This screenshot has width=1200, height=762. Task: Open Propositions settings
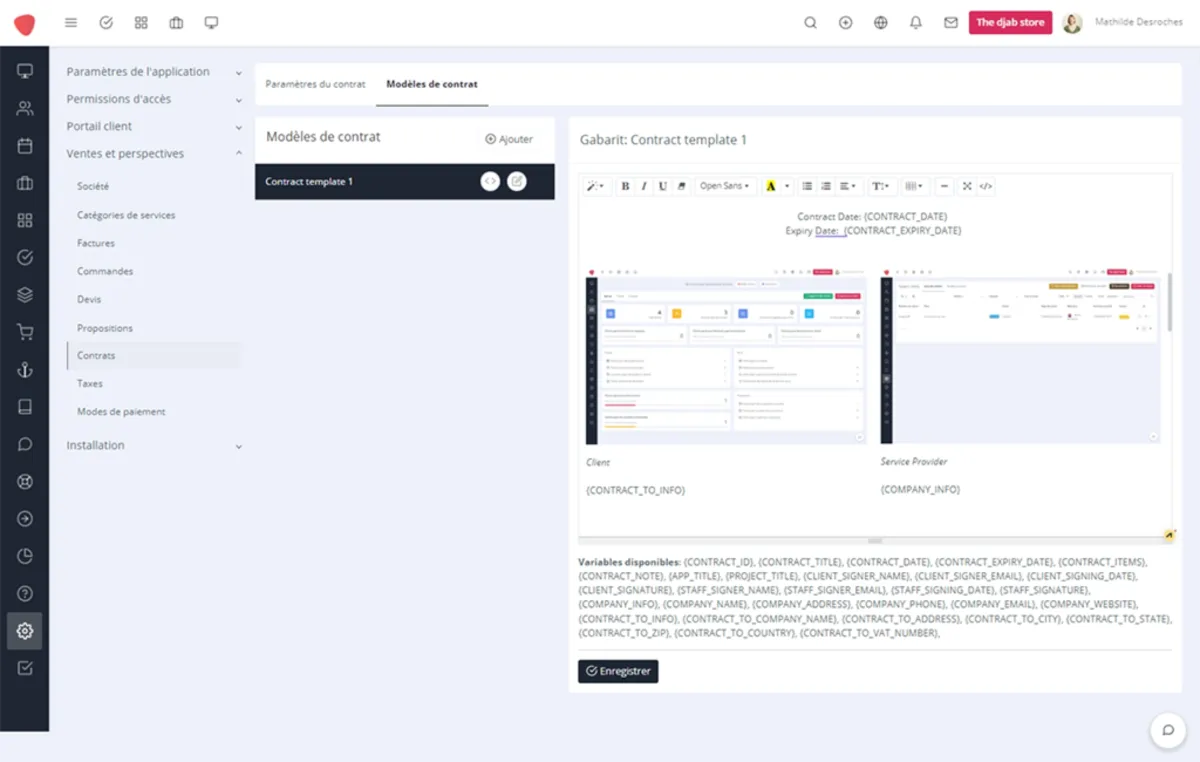tap(105, 328)
